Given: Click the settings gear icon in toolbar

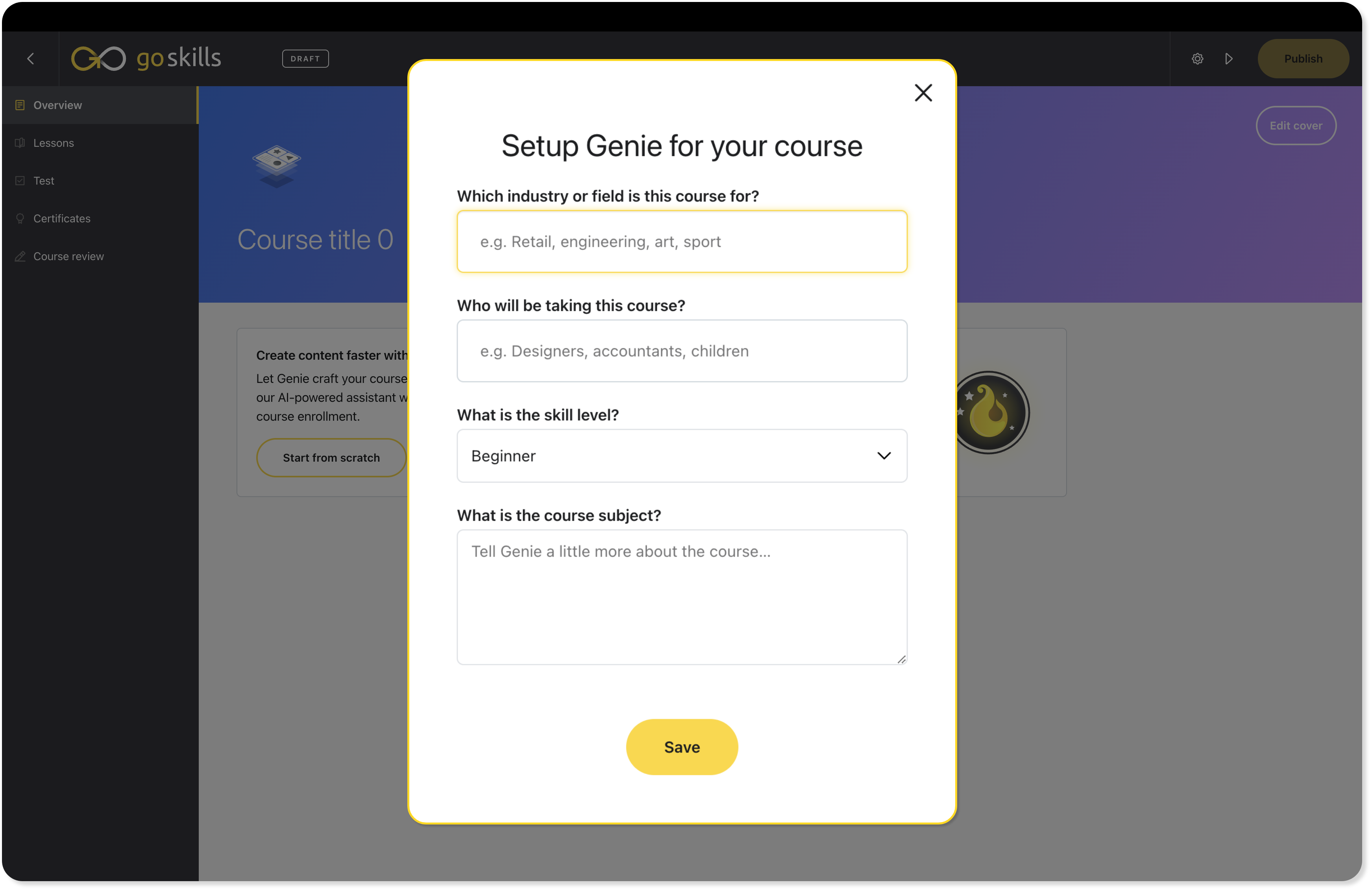Looking at the screenshot, I should pyautogui.click(x=1197, y=58).
